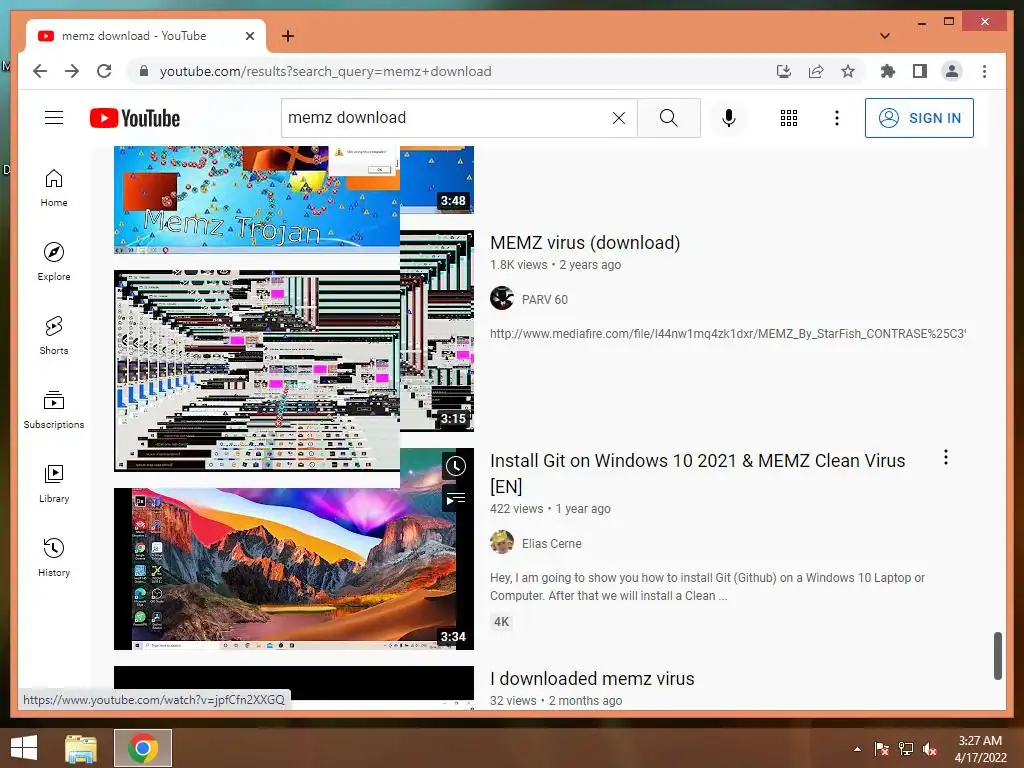This screenshot has width=1024, height=768.
Task: Click the SIGN IN button
Action: pyautogui.click(x=919, y=118)
